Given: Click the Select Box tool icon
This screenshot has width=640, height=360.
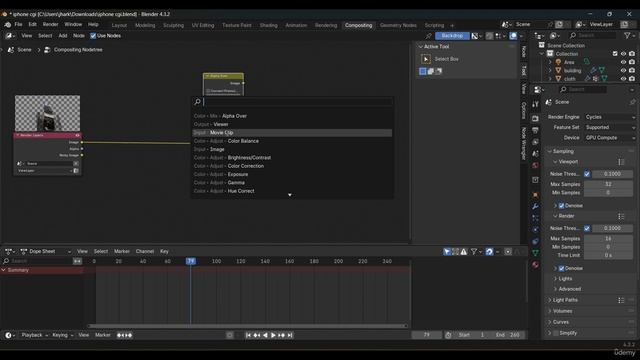Looking at the screenshot, I should 426,59.
